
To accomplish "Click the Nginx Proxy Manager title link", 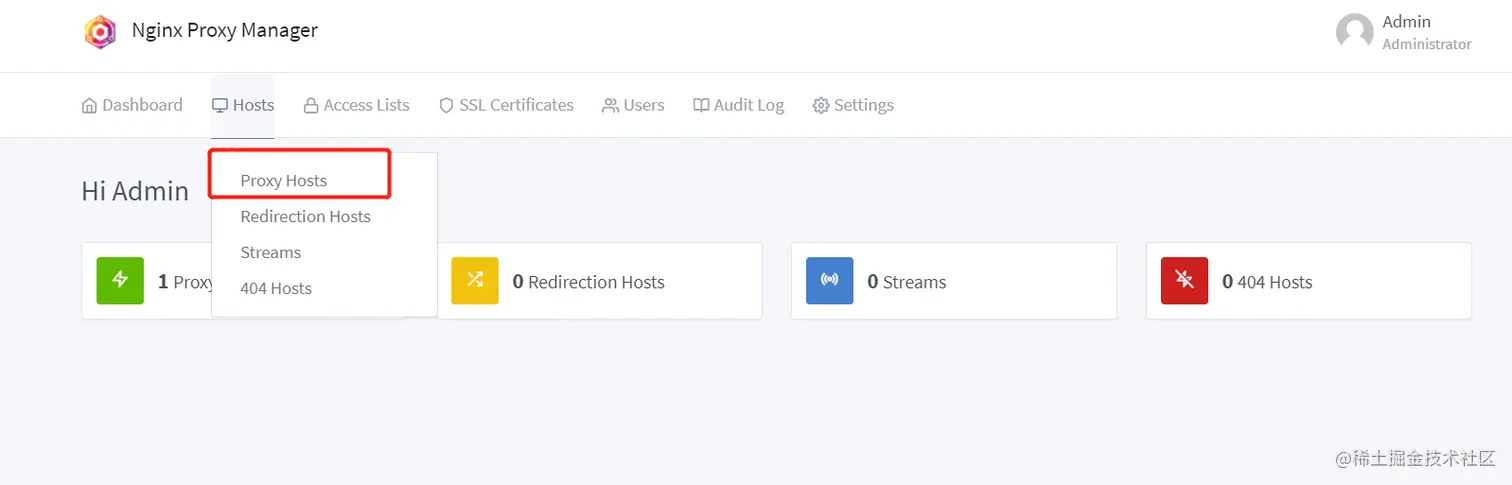I will click(x=224, y=31).
